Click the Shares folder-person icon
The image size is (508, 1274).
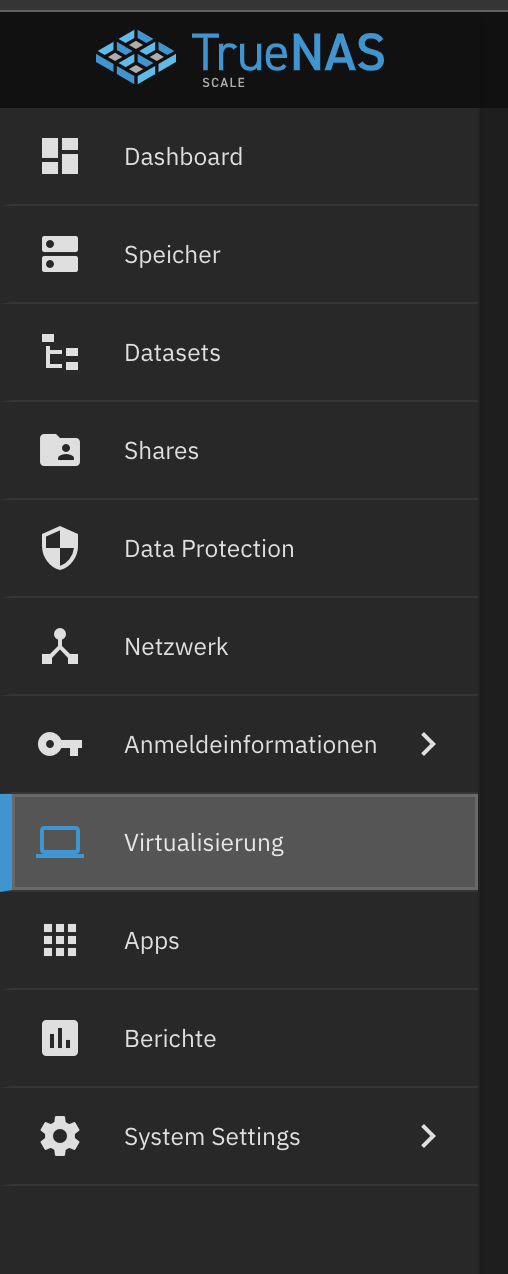60,451
